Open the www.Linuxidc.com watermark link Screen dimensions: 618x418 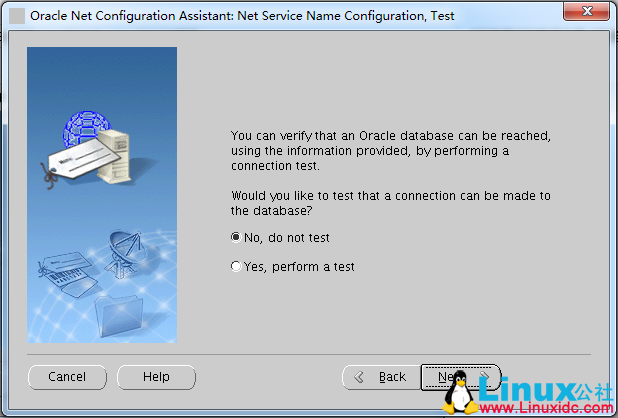pyautogui.click(x=545, y=408)
